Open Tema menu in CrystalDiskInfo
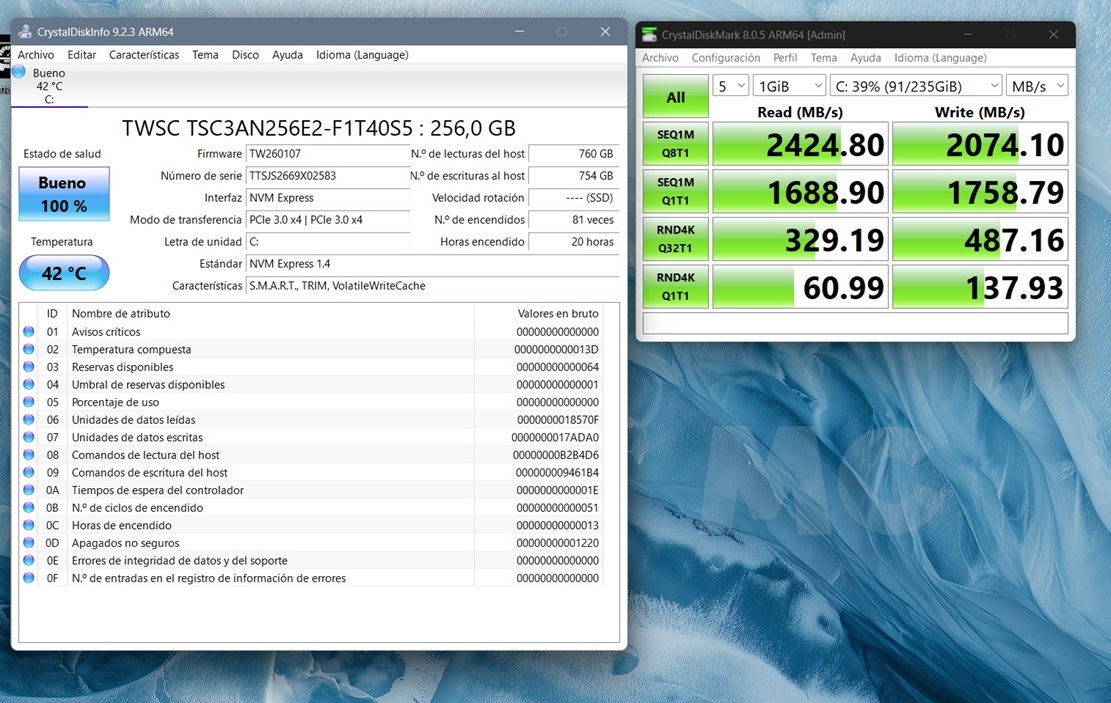This screenshot has width=1111, height=703. click(205, 55)
